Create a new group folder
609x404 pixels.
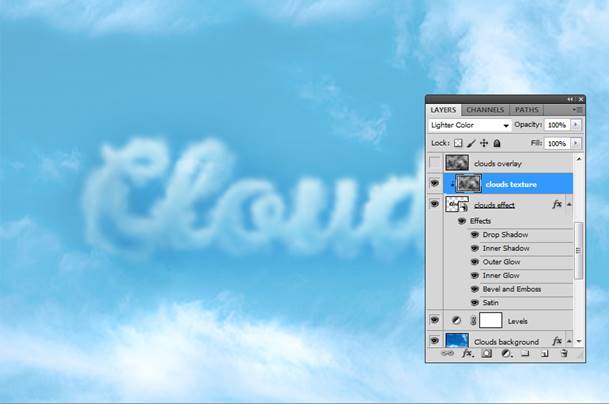pos(525,354)
